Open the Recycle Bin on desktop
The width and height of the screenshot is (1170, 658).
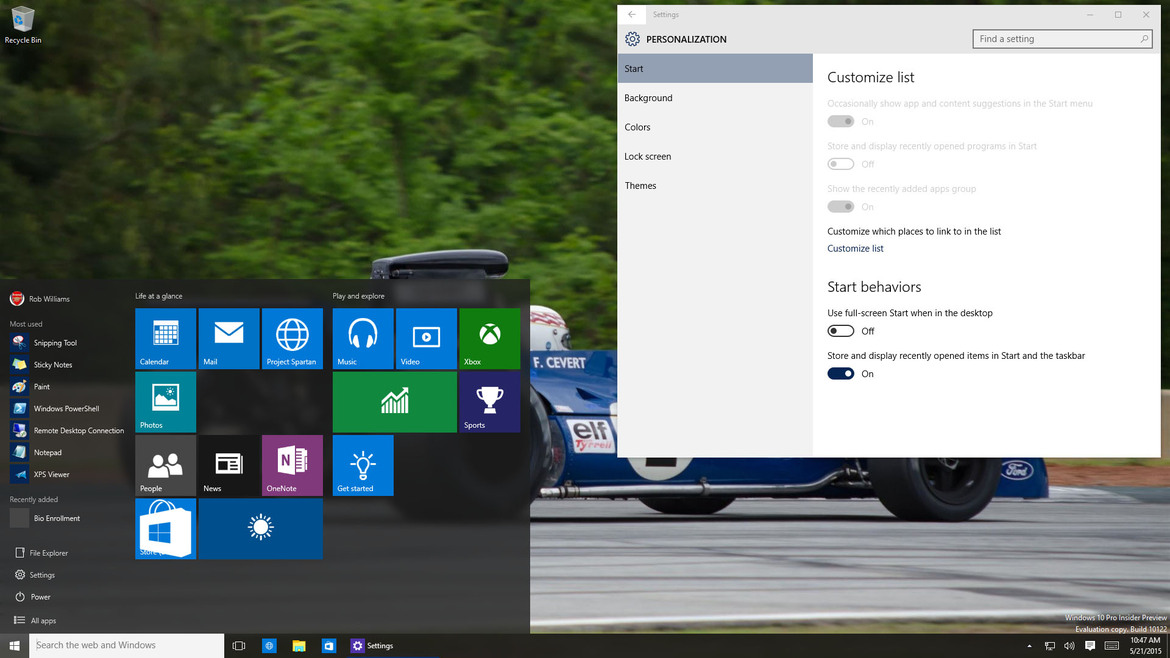[x=22, y=25]
